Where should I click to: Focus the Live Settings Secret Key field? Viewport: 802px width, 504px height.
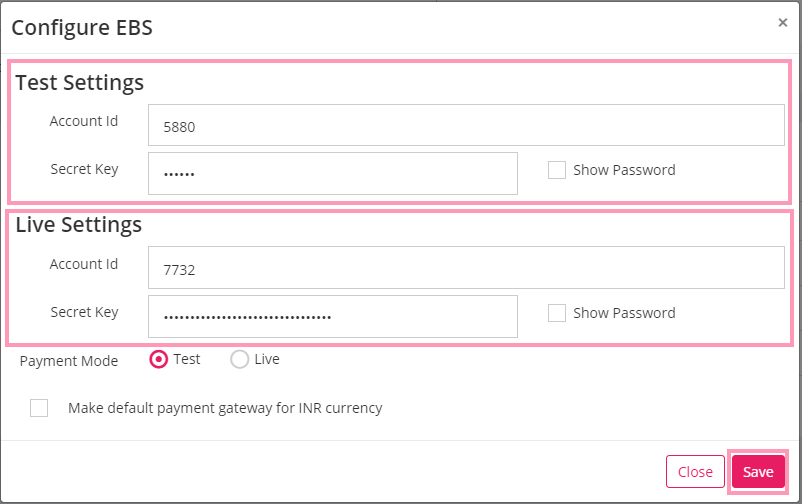pos(332,316)
